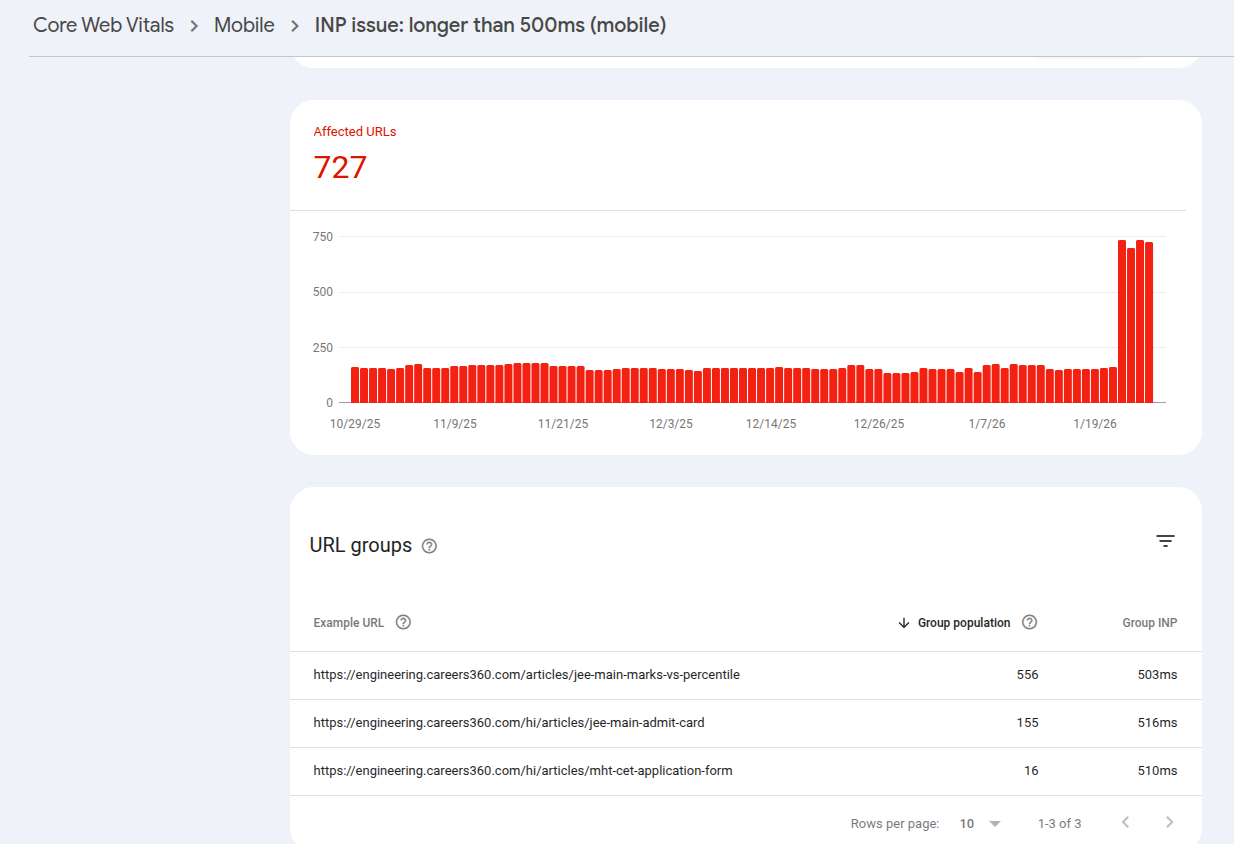
Task: Open jee-main-admit-card URL row
Action: click(508, 722)
